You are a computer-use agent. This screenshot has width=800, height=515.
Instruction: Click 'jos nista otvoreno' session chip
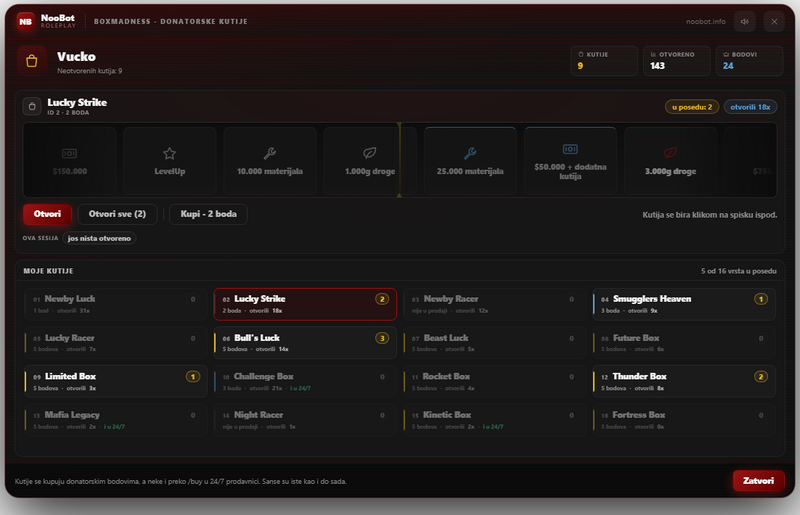pos(99,238)
